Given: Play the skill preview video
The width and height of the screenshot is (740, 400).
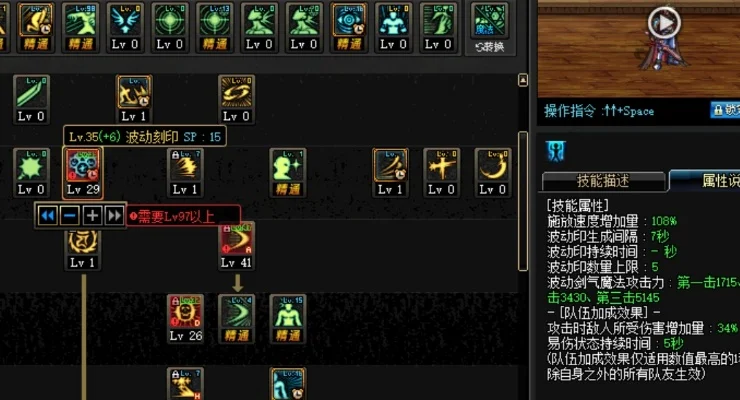Looking at the screenshot, I should pyautogui.click(x=664, y=22).
